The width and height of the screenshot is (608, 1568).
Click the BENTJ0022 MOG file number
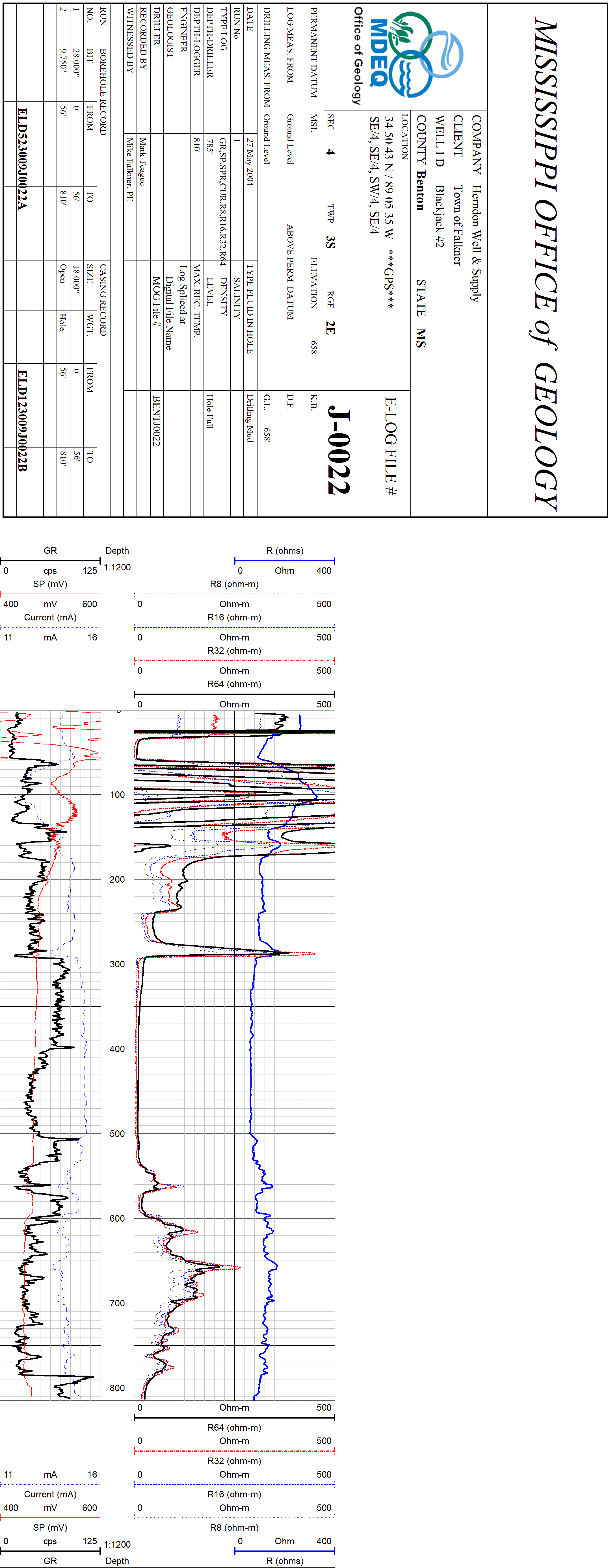[157, 421]
